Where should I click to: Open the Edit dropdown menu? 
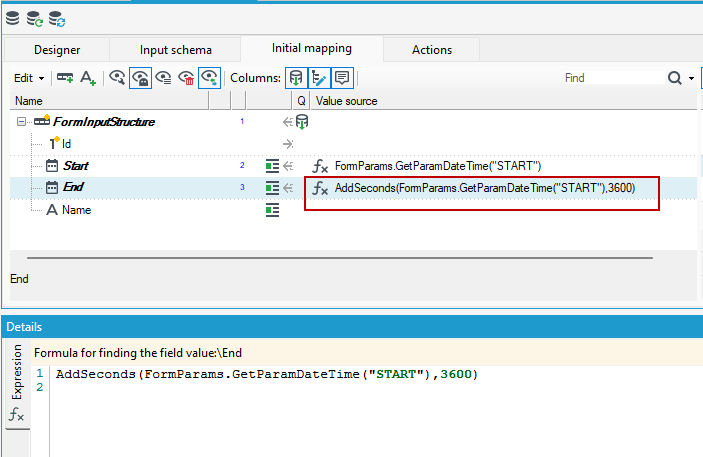pyautogui.click(x=29, y=78)
